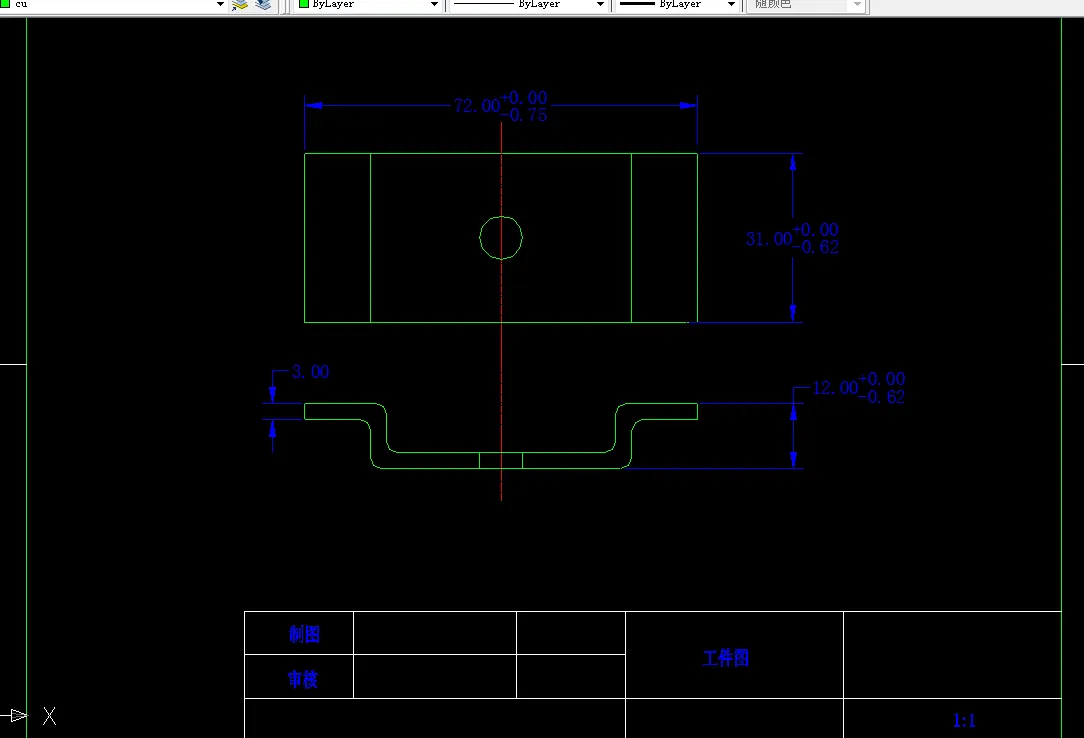
Task: Select the 3.00 thickness dimension
Action: (x=311, y=371)
